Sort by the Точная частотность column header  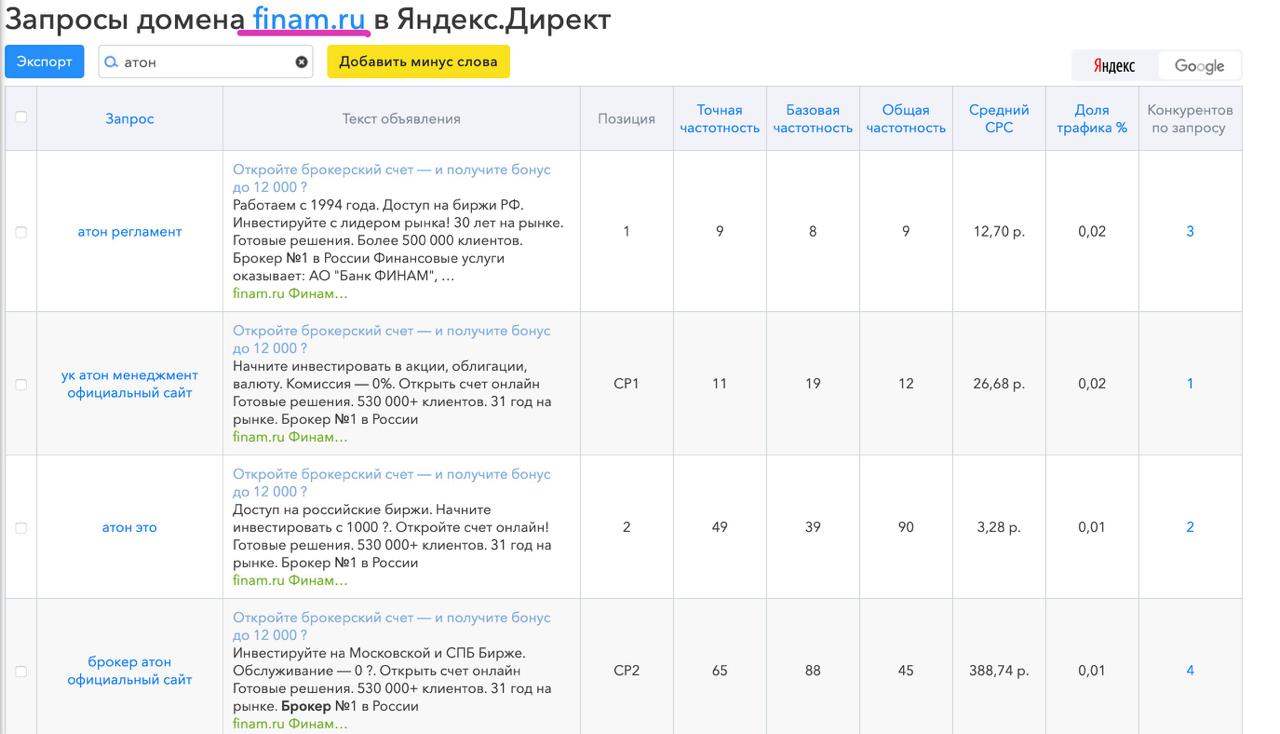coord(719,117)
